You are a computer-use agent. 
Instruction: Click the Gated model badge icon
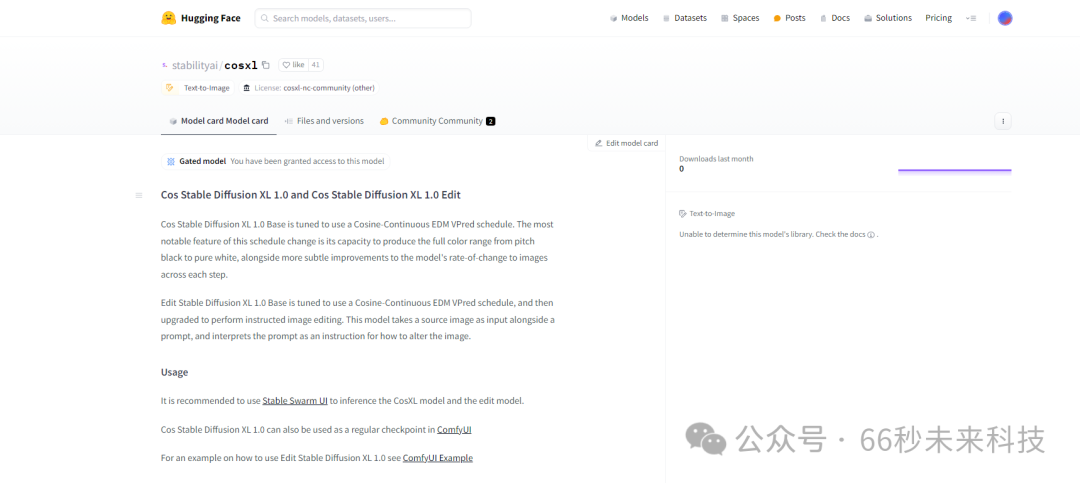pyautogui.click(x=171, y=161)
